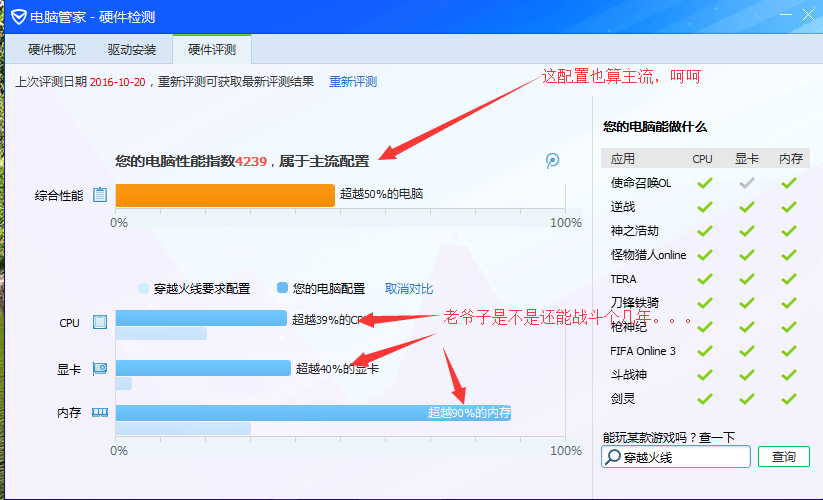Click the share icon beside performance score
This screenshot has width=823, height=500.
(552, 161)
